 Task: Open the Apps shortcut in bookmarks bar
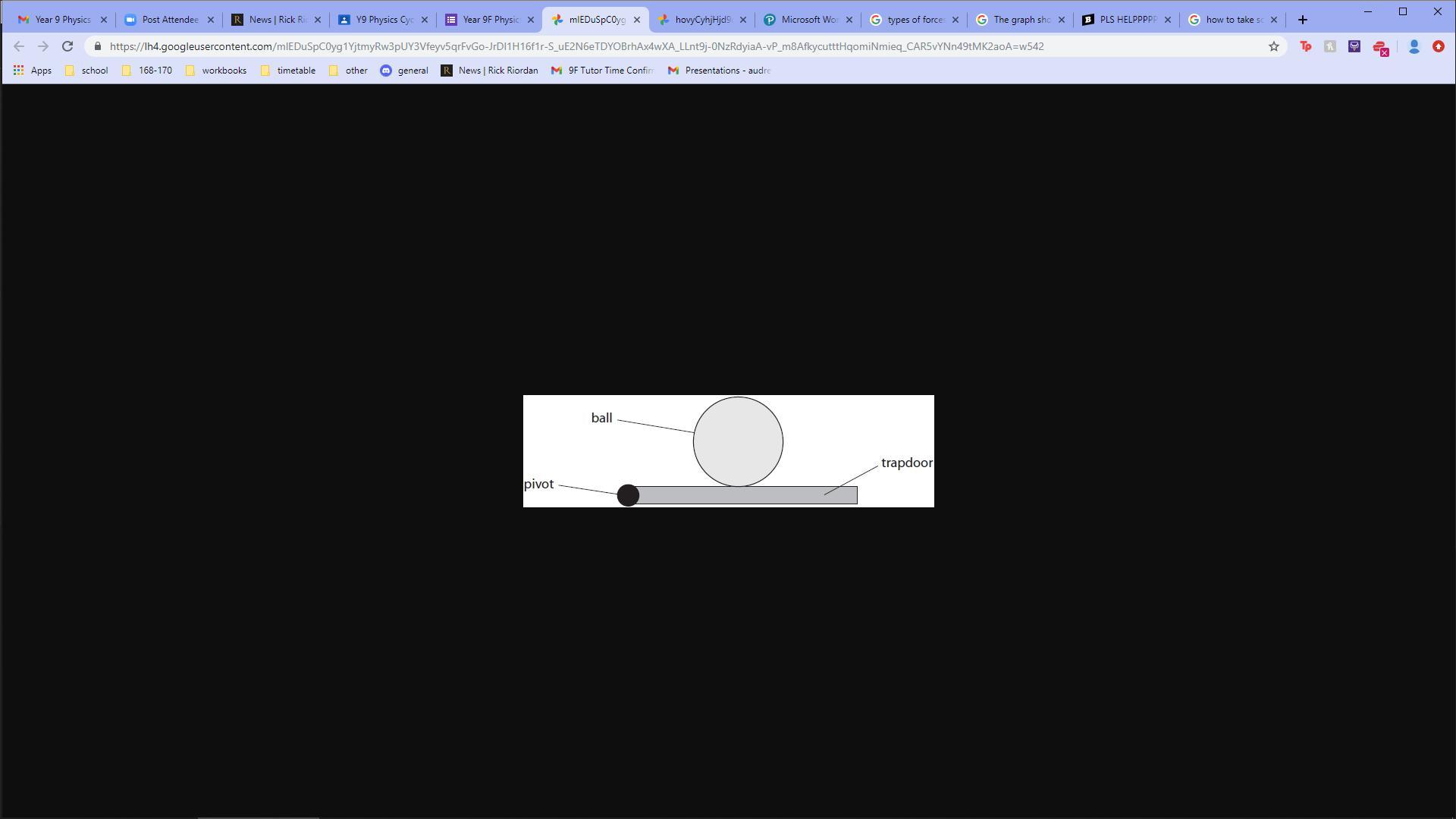click(32, 71)
